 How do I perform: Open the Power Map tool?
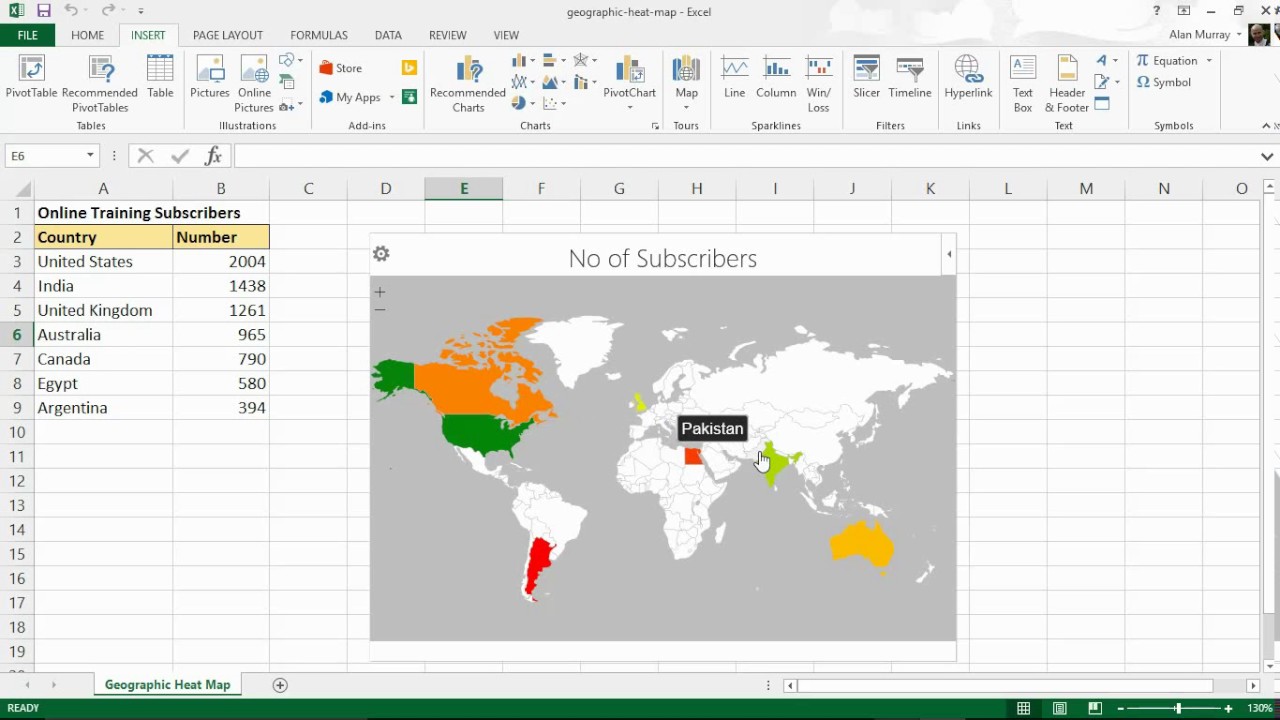(686, 78)
